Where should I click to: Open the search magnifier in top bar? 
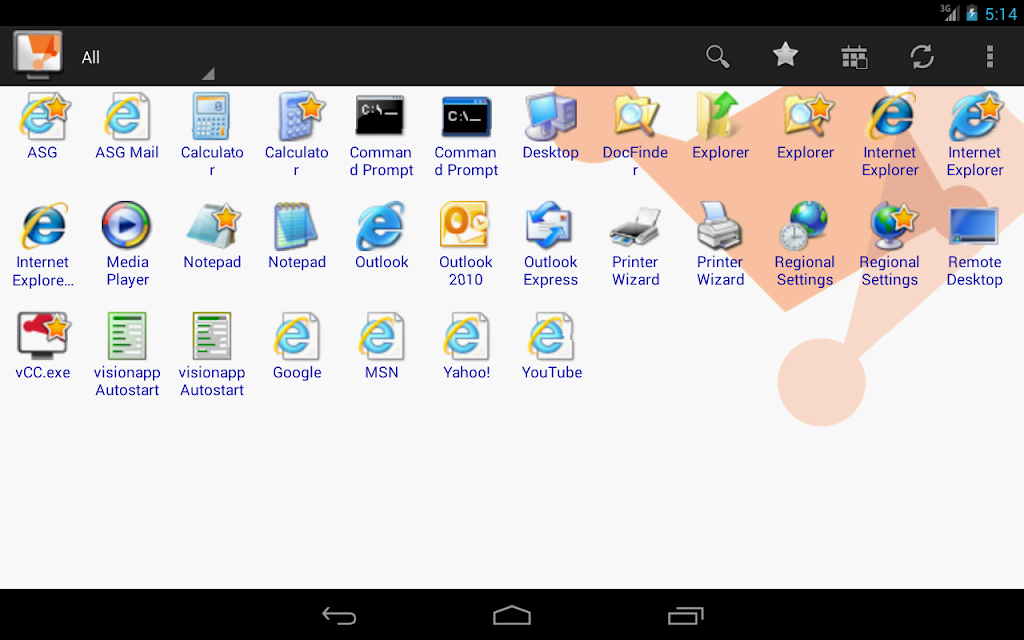[x=717, y=57]
